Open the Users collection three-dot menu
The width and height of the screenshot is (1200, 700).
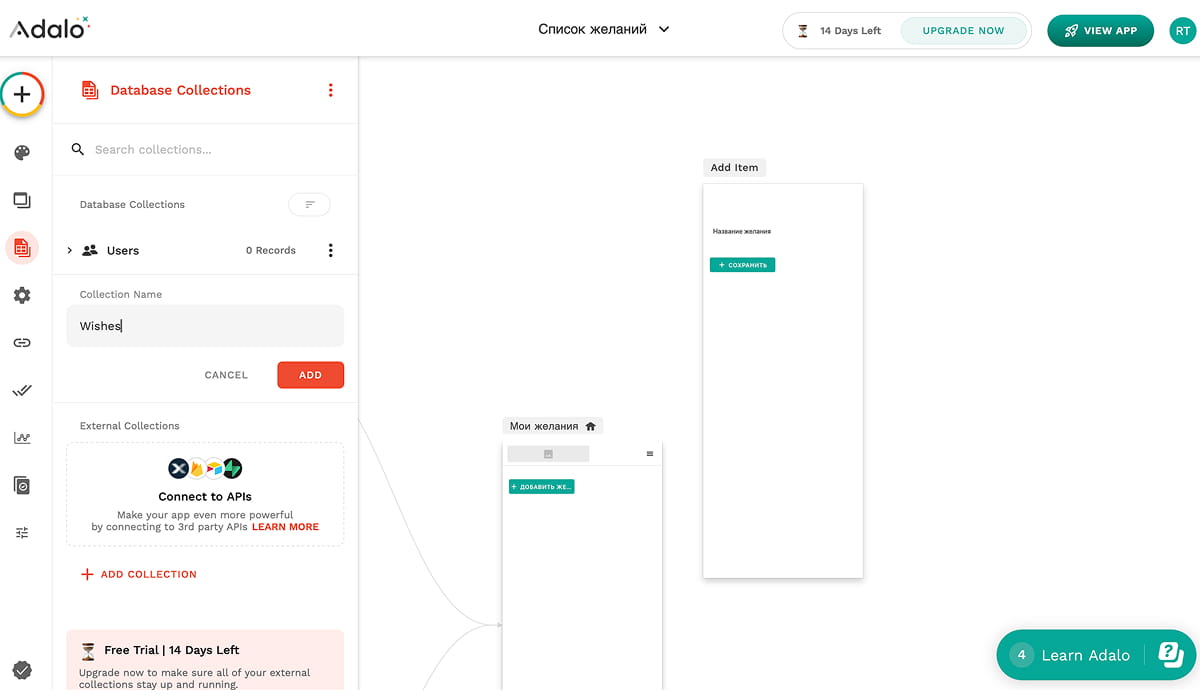tap(331, 251)
